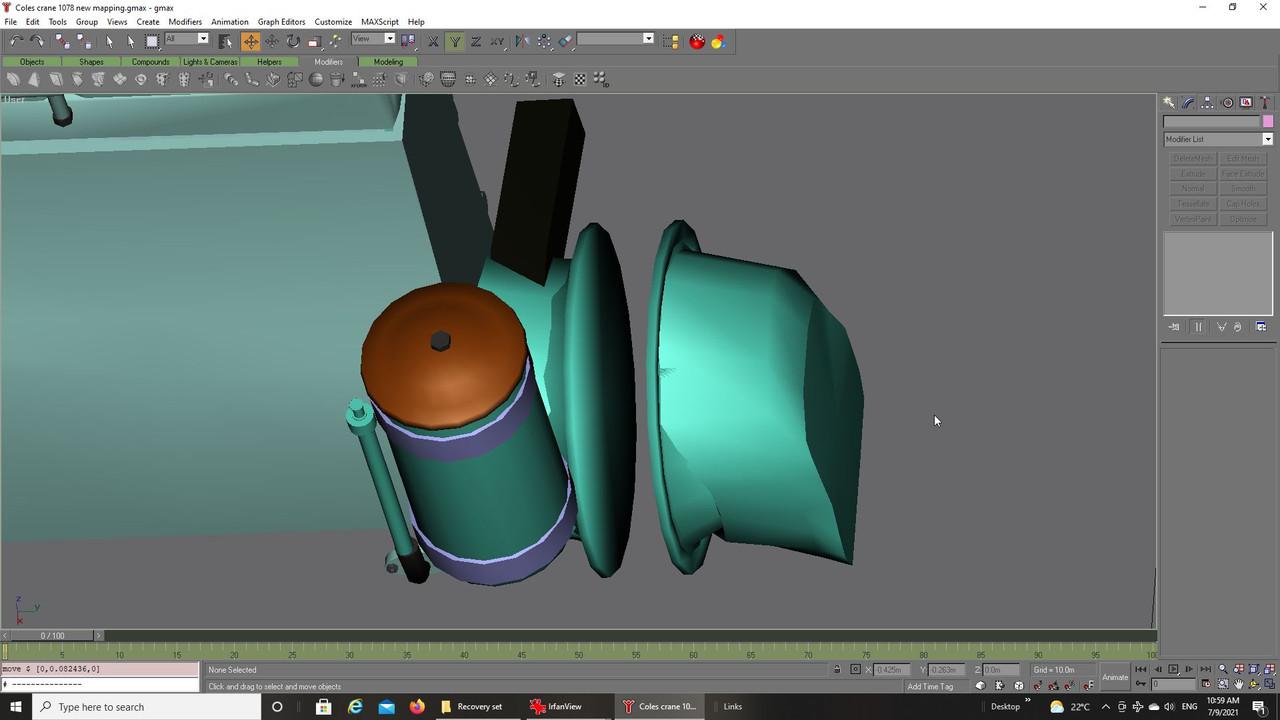Click the Edit Mesh modifier button
The width and height of the screenshot is (1280, 720).
pyautogui.click(x=1243, y=158)
